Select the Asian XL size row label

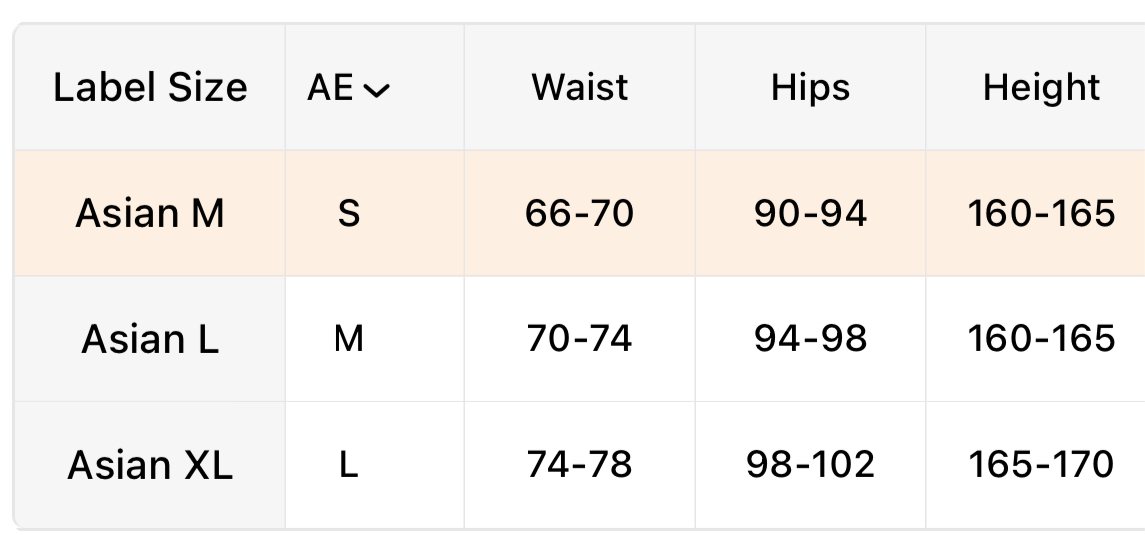click(x=150, y=465)
